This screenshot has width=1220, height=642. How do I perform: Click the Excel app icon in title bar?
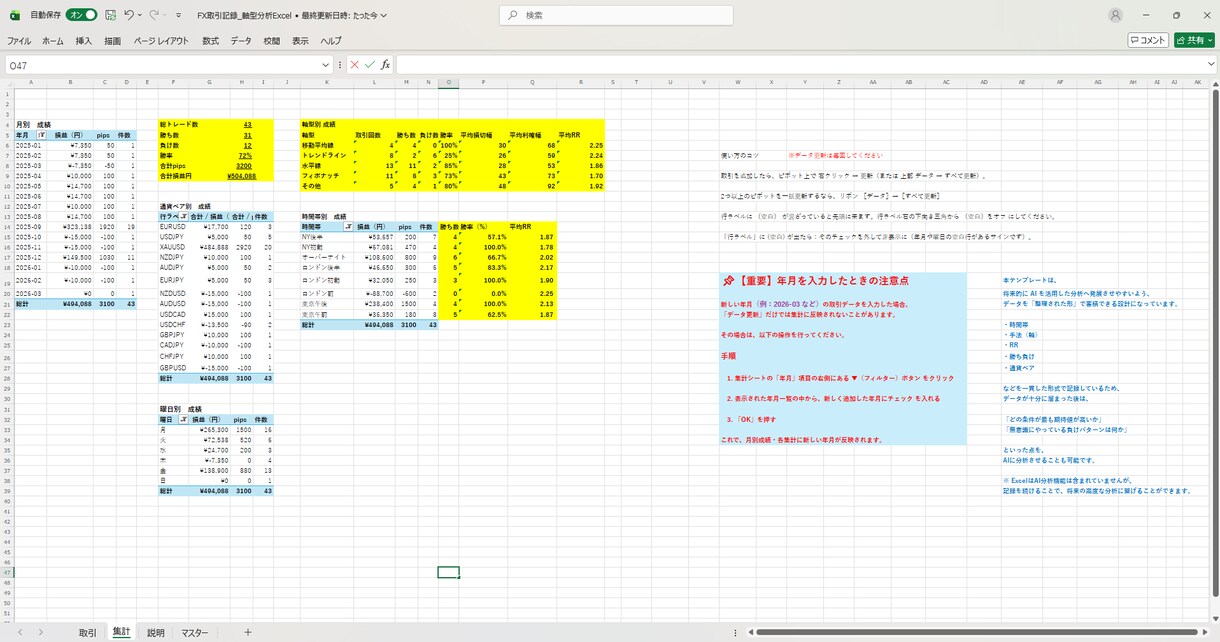pyautogui.click(x=14, y=15)
